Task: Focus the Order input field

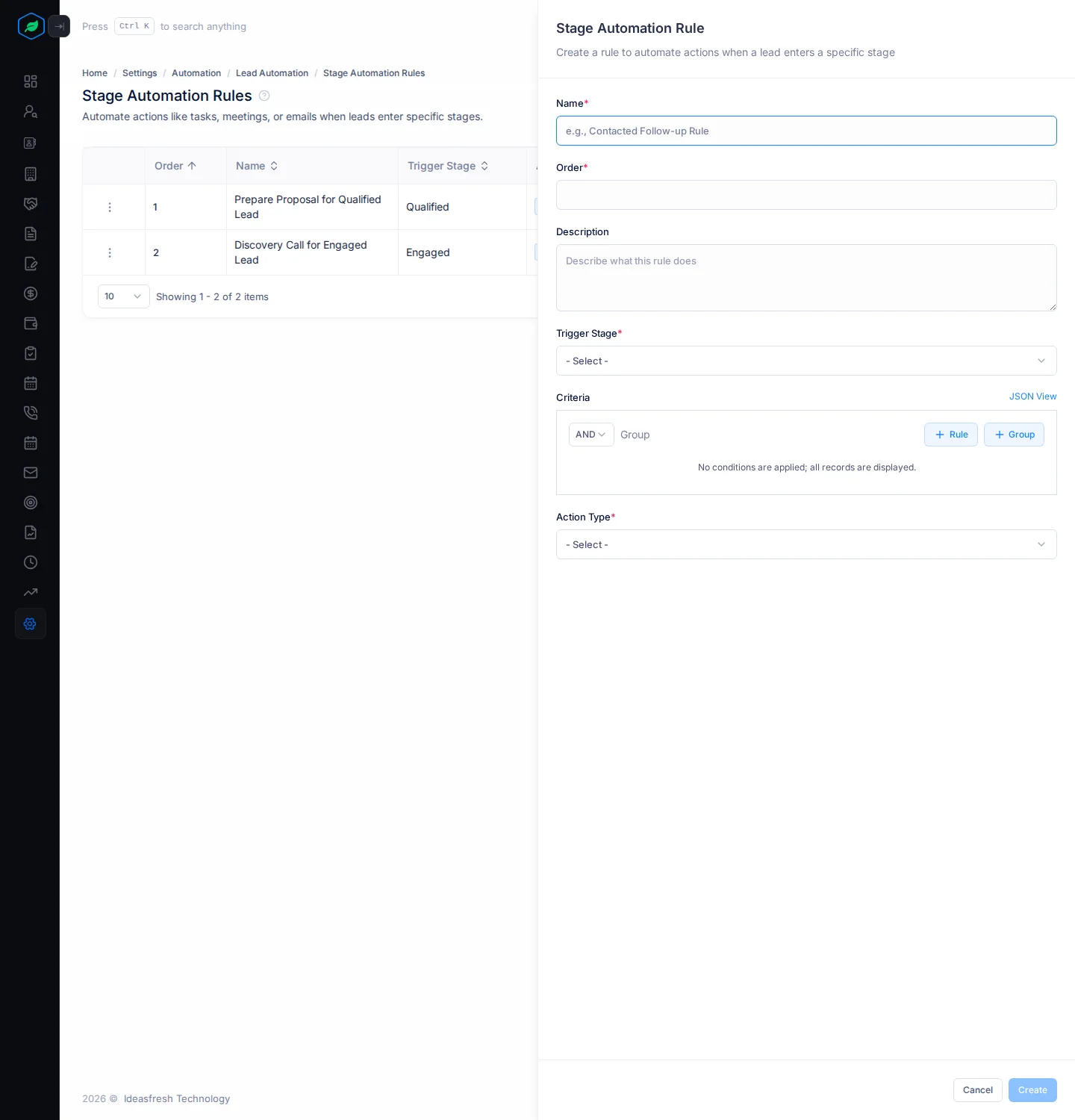Action: (x=806, y=195)
